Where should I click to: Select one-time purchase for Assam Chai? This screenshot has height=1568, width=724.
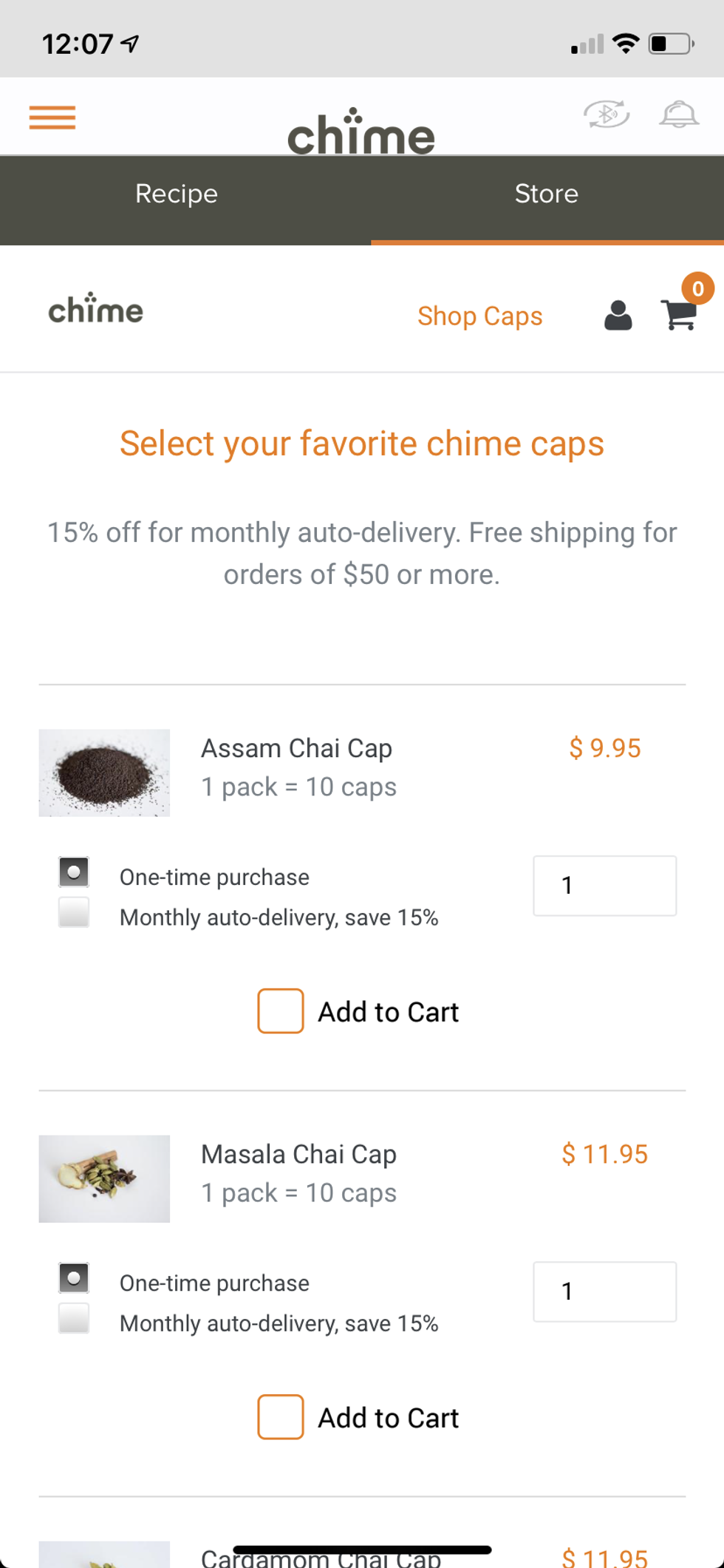pos(74,872)
